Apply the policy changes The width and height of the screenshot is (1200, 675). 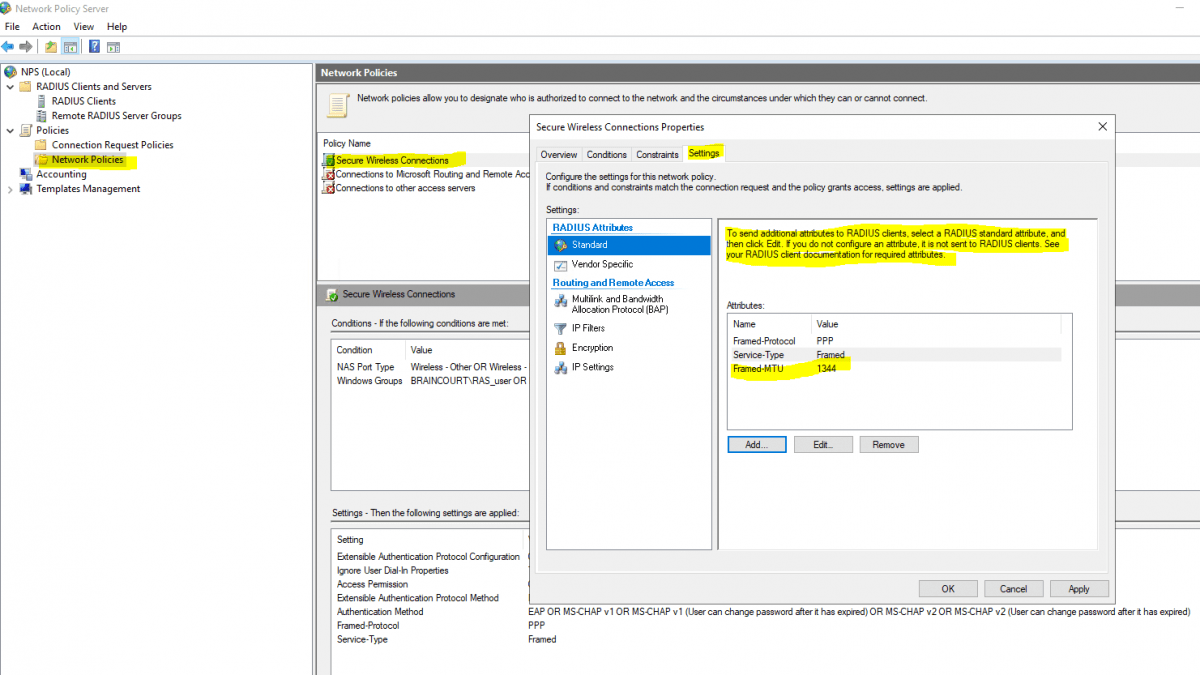(x=1079, y=588)
